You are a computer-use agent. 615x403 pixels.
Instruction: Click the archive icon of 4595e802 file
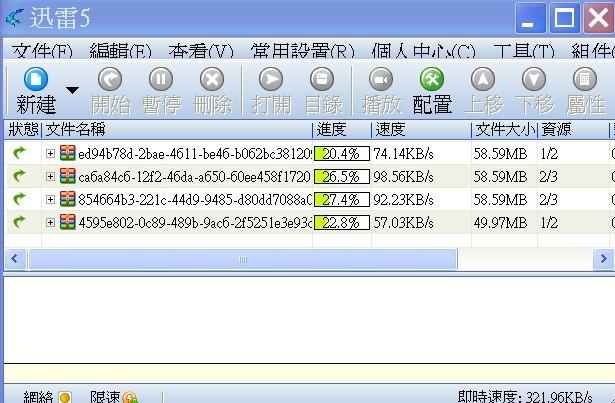click(x=67, y=222)
